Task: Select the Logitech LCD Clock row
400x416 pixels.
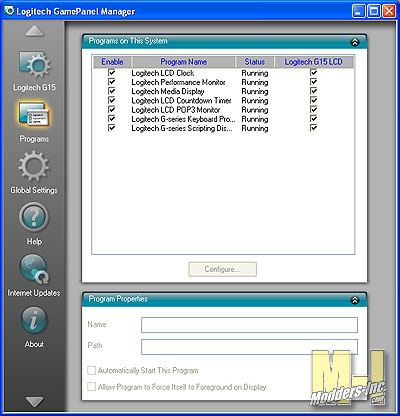Action: 223,73
